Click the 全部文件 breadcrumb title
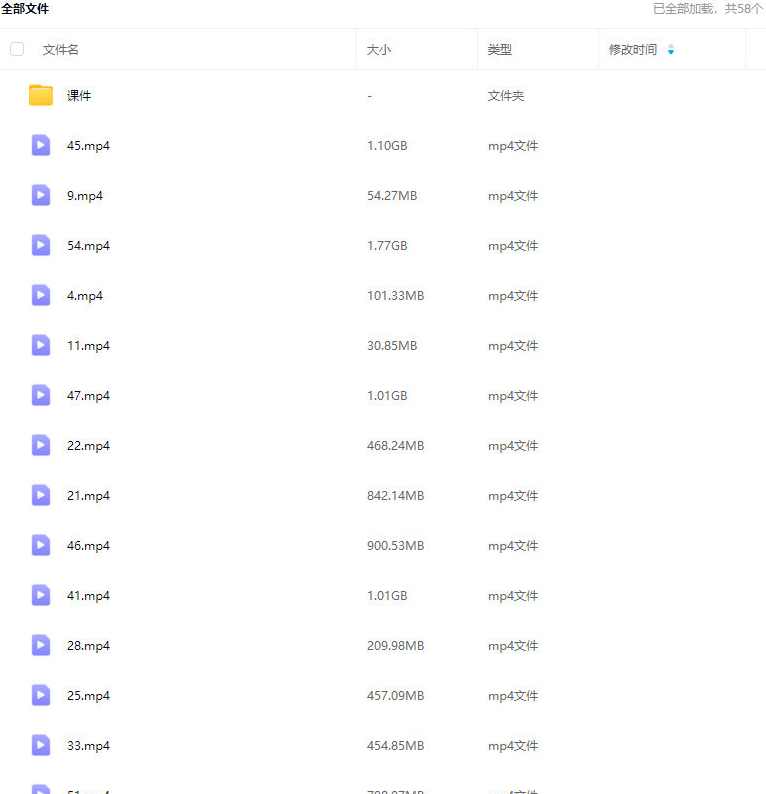 click(x=25, y=9)
